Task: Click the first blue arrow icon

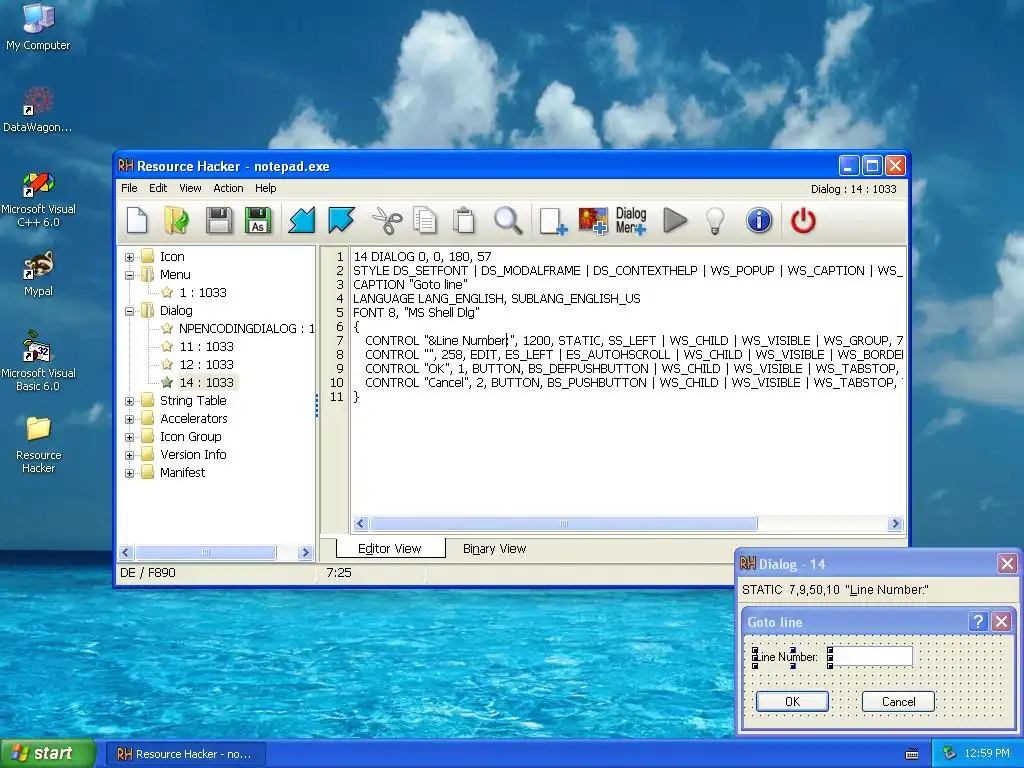Action: coord(302,220)
